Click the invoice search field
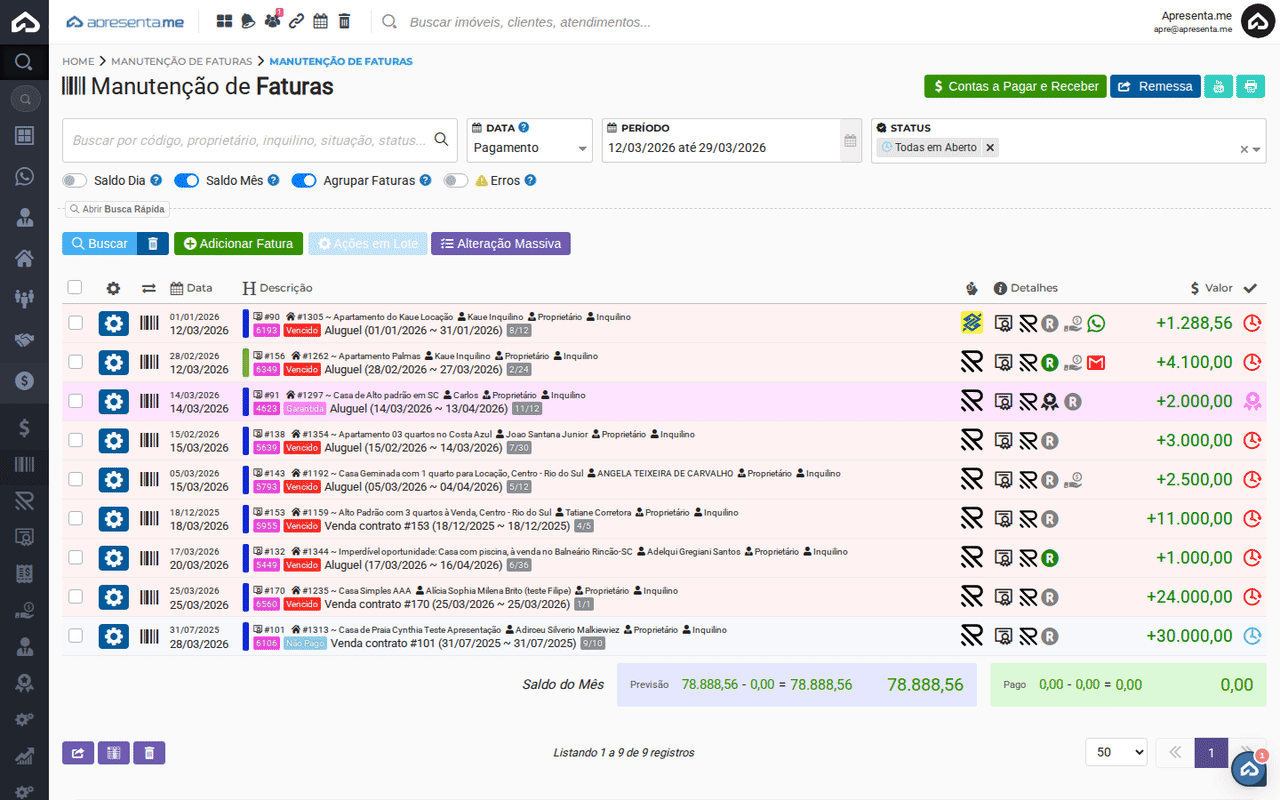This screenshot has height=800, width=1280. click(250, 140)
